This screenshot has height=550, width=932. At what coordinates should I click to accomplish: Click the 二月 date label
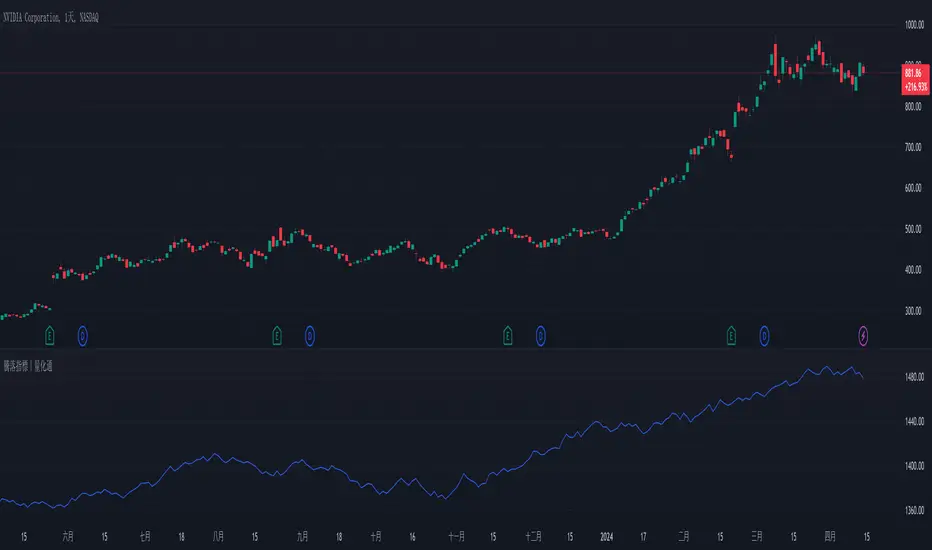tap(684, 537)
